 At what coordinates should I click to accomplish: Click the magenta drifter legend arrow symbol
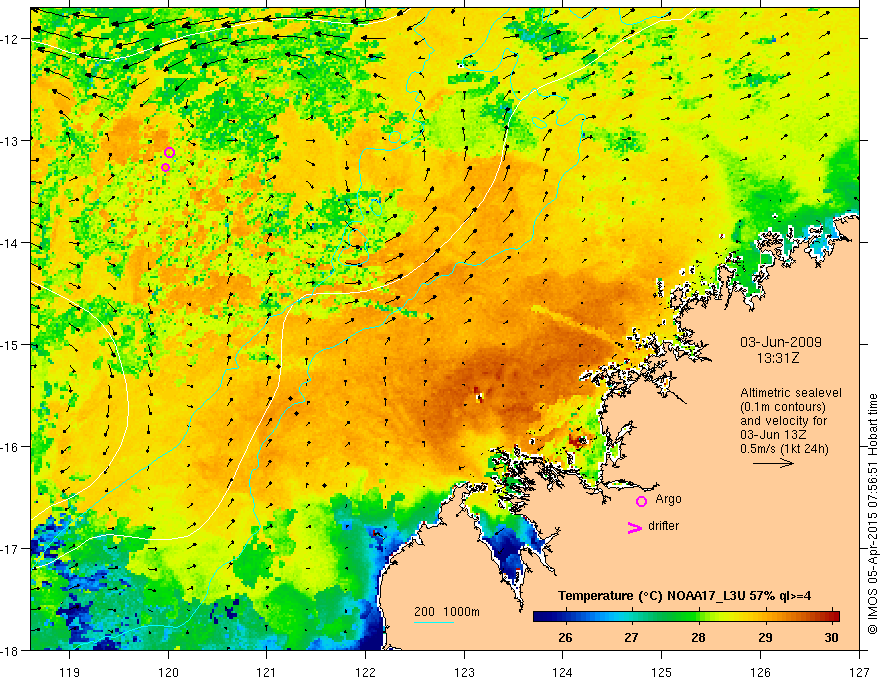(634, 527)
